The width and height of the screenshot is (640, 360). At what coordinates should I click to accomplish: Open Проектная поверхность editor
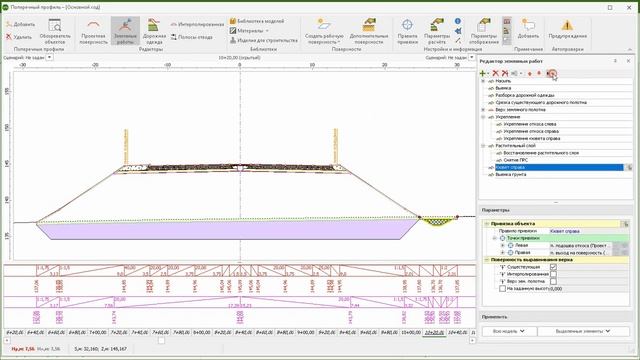click(93, 31)
